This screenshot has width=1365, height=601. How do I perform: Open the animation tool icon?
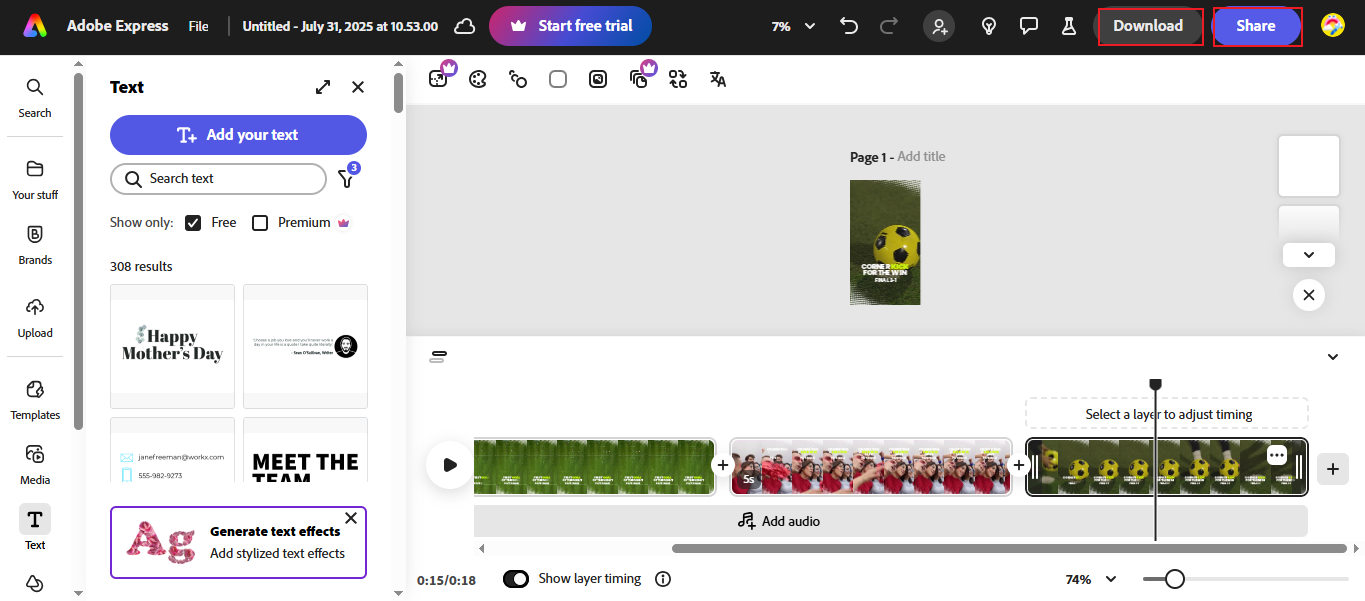click(518, 79)
